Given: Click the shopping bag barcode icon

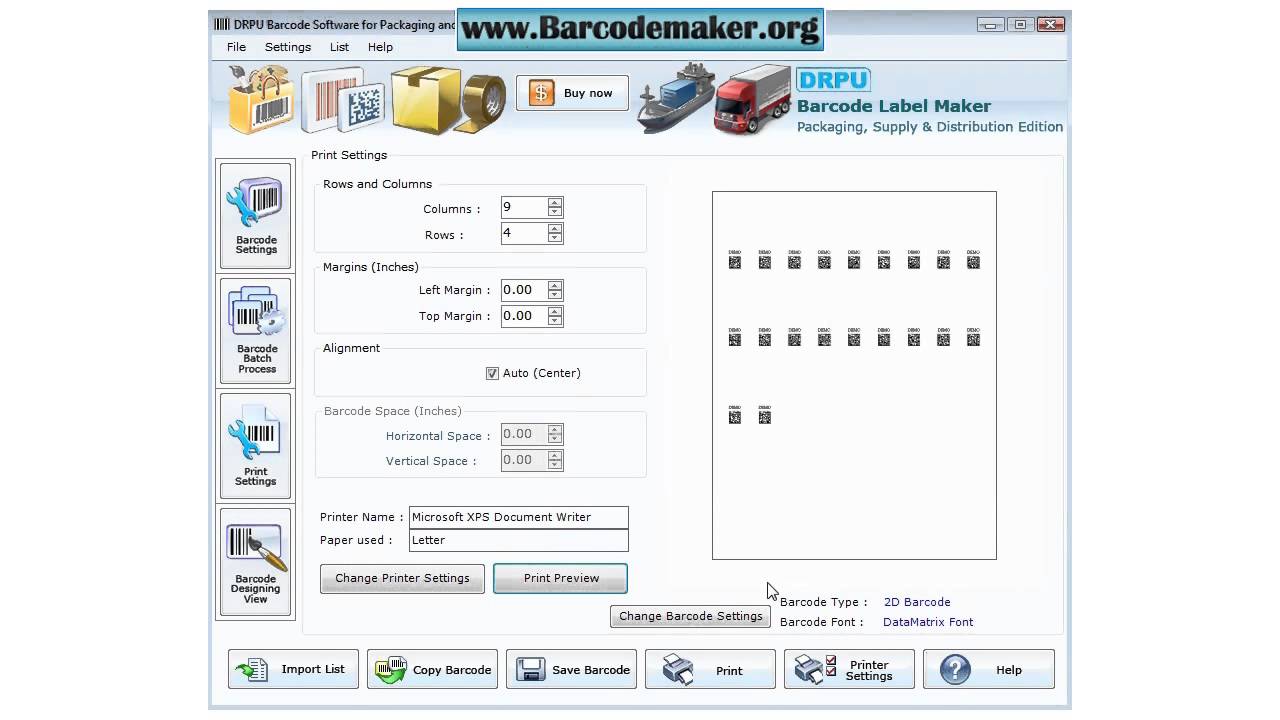Looking at the screenshot, I should (x=261, y=100).
